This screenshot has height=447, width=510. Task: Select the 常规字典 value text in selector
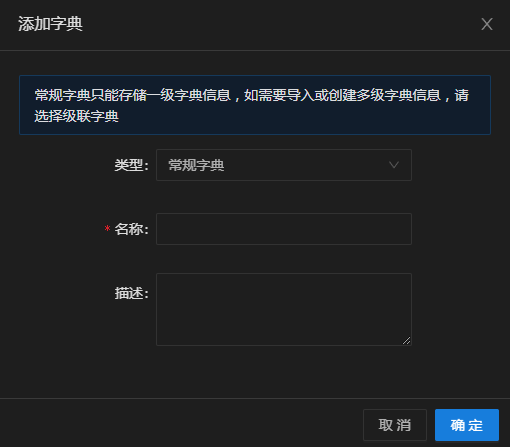point(196,165)
